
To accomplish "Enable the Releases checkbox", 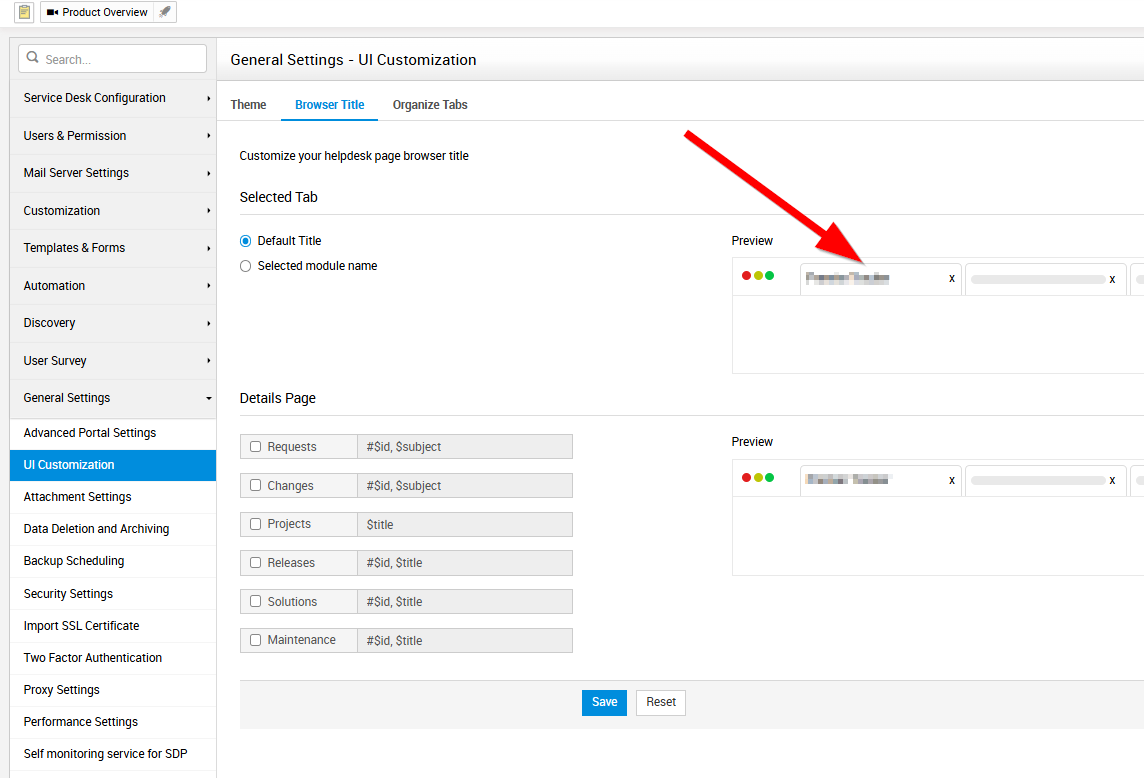I will [255, 563].
